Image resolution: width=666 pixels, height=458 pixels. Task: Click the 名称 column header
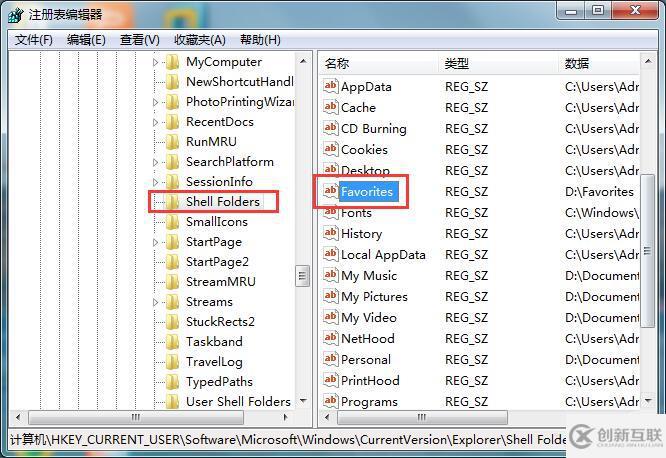337,63
